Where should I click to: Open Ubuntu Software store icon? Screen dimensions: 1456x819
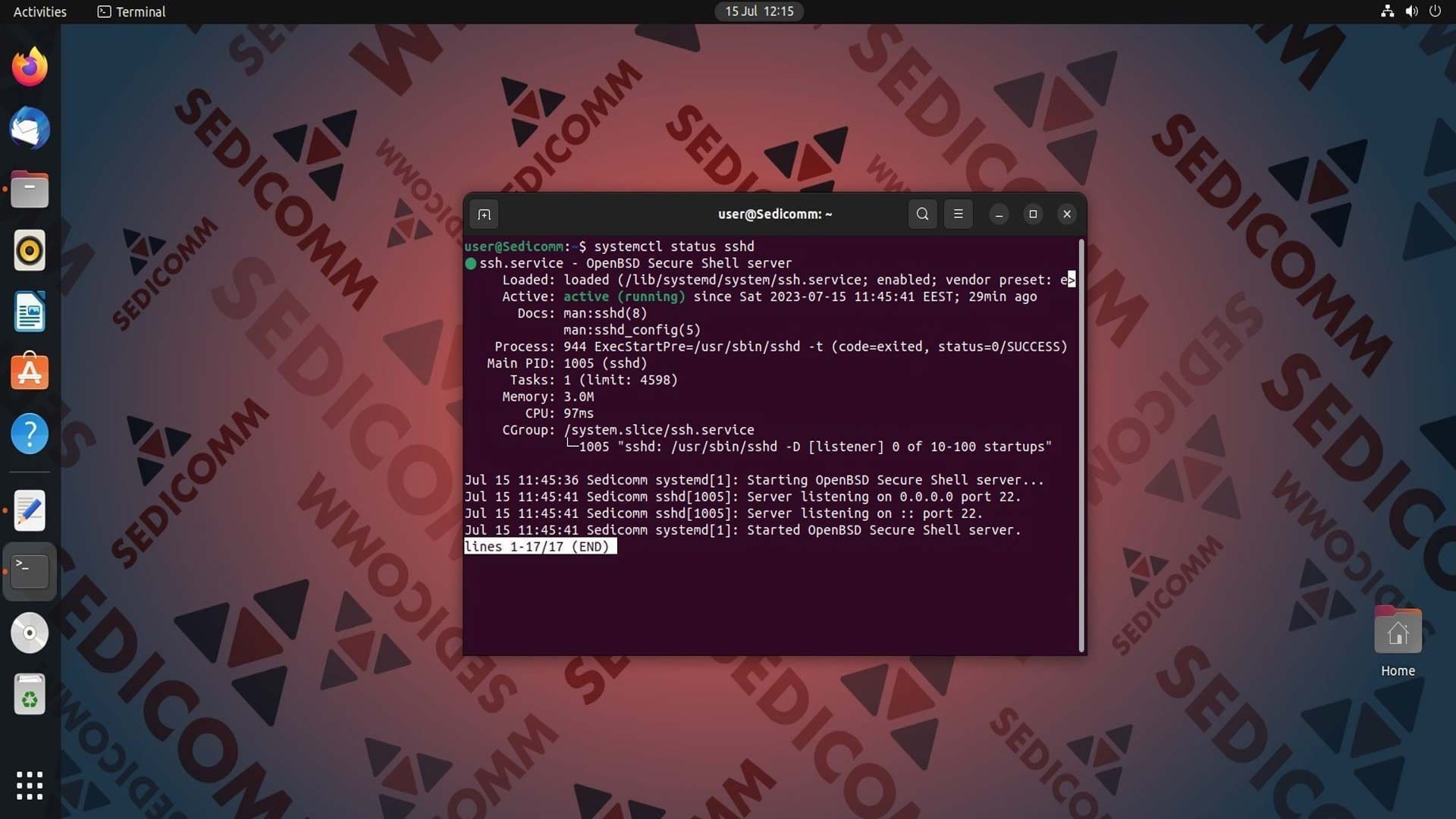30,372
